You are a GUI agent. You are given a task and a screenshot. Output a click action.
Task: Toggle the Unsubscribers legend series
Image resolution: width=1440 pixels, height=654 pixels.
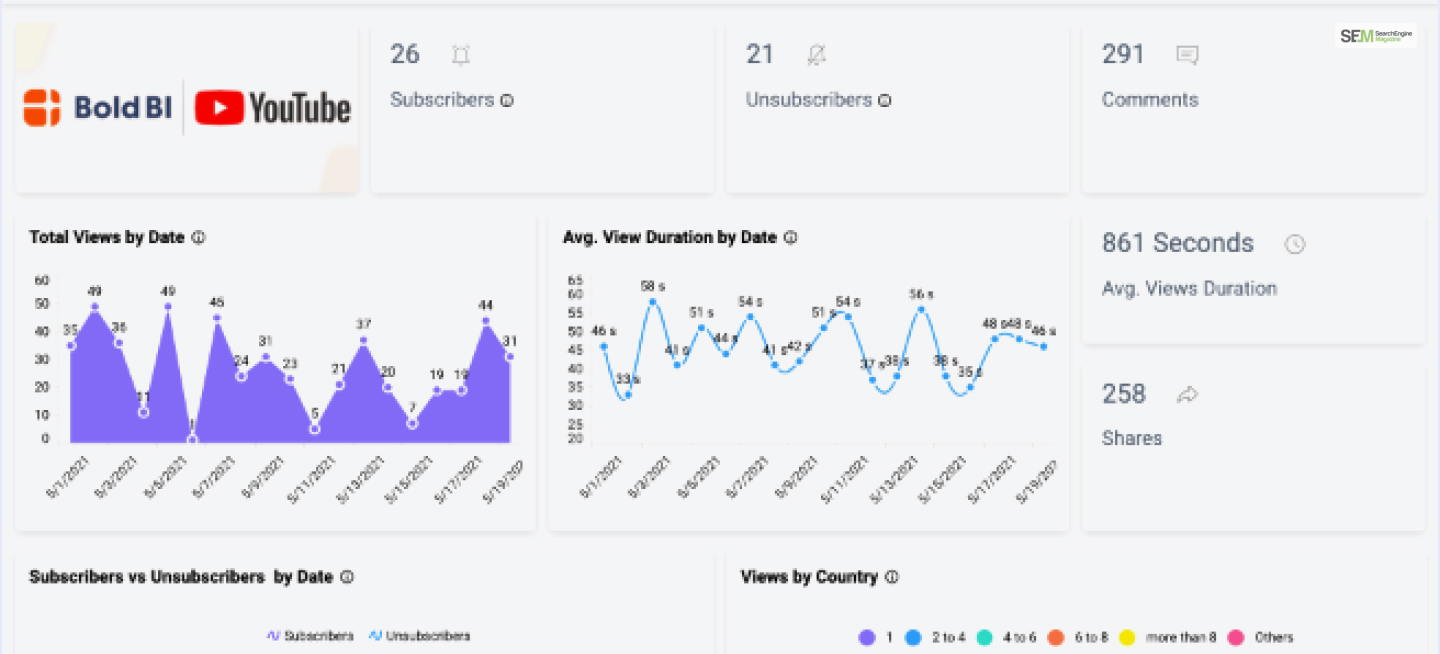point(419,636)
